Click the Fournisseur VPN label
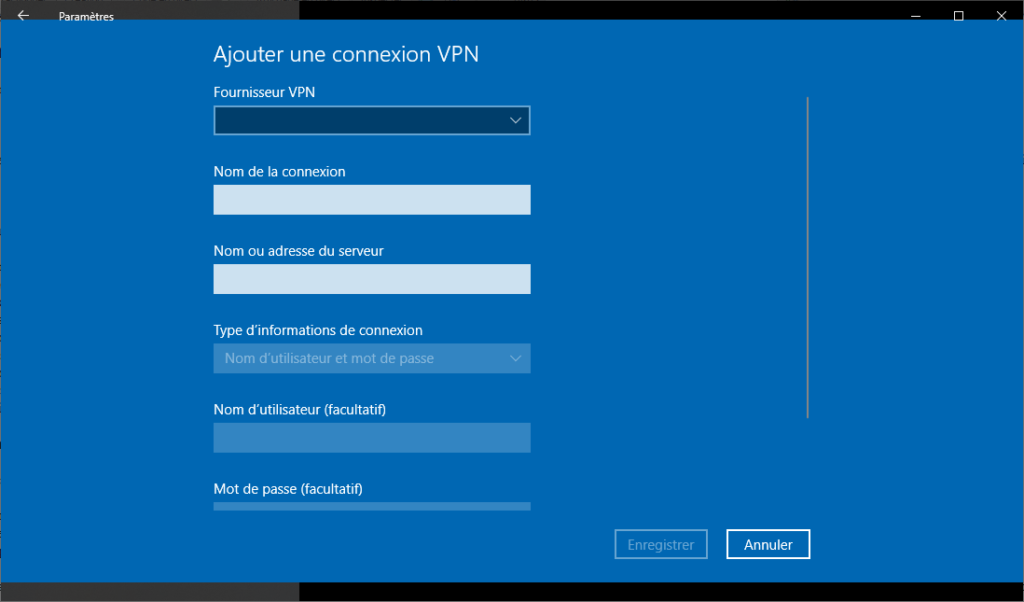This screenshot has width=1024, height=602. click(x=264, y=92)
